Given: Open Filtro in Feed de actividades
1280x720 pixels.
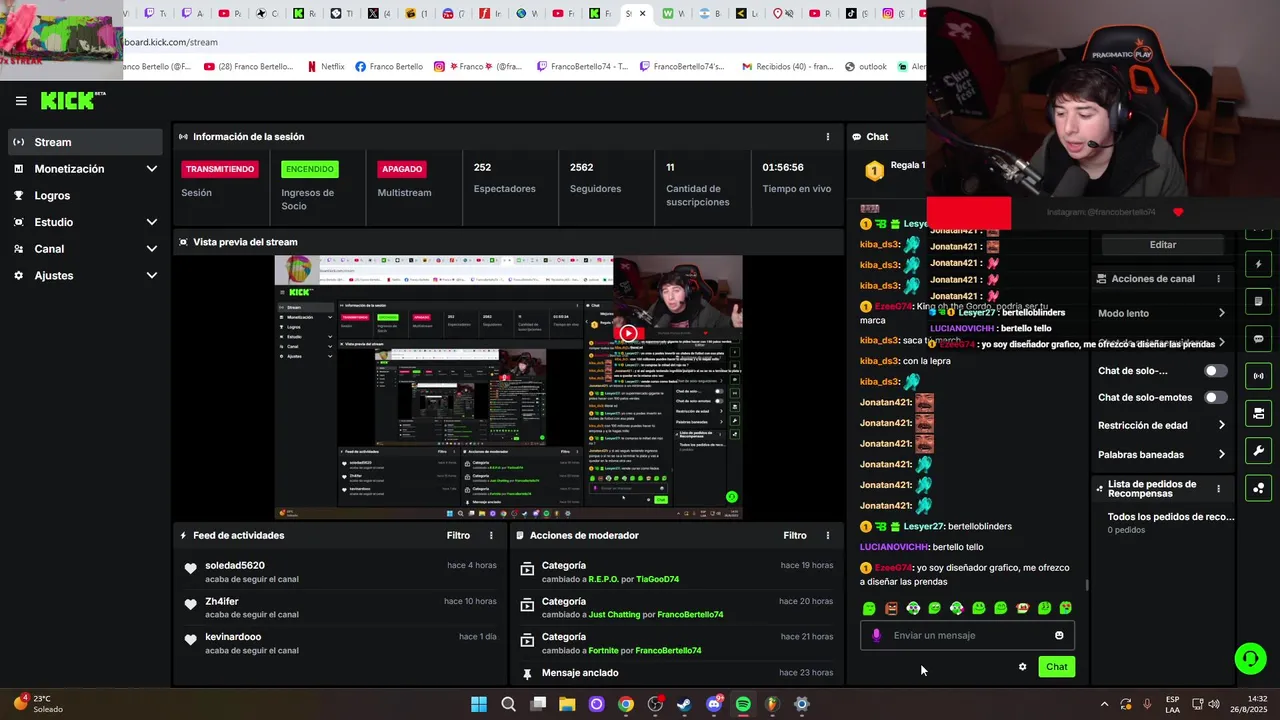Looking at the screenshot, I should tap(458, 536).
